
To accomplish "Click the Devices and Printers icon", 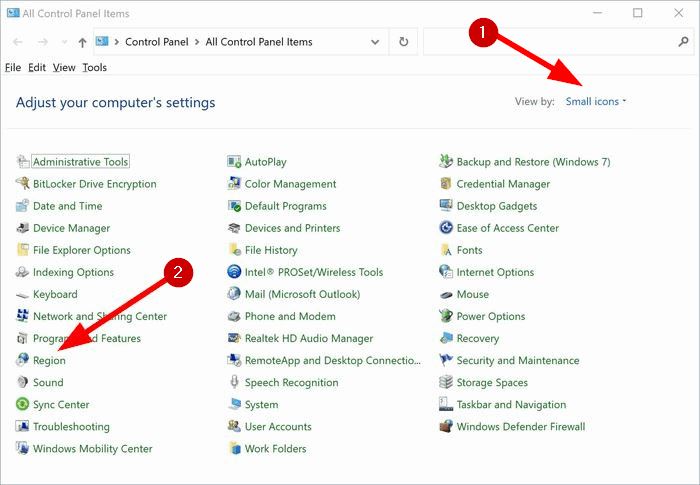I will click(x=234, y=228).
